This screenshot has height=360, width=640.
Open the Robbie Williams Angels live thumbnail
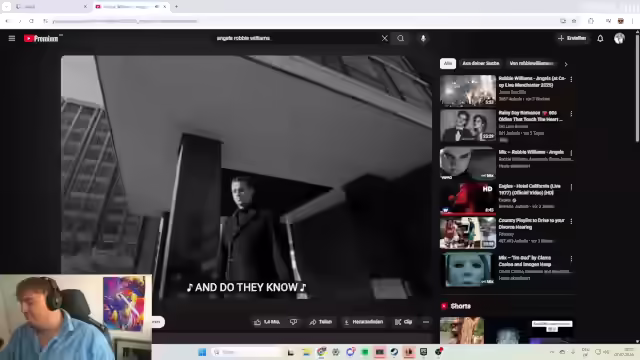coord(468,90)
